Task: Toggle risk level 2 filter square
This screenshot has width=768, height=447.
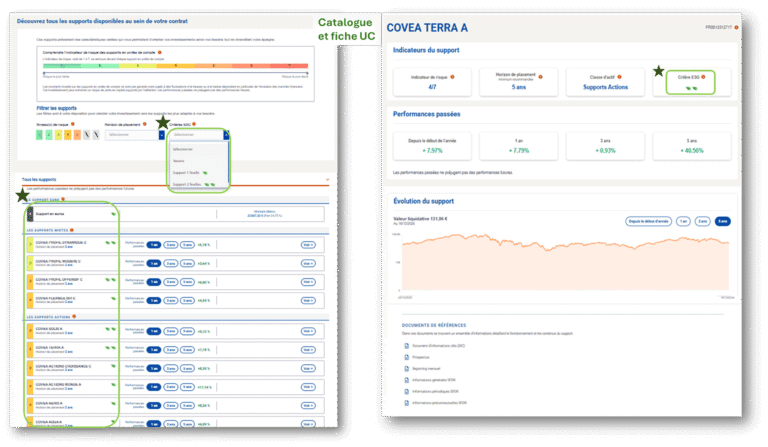Action: click(x=49, y=135)
